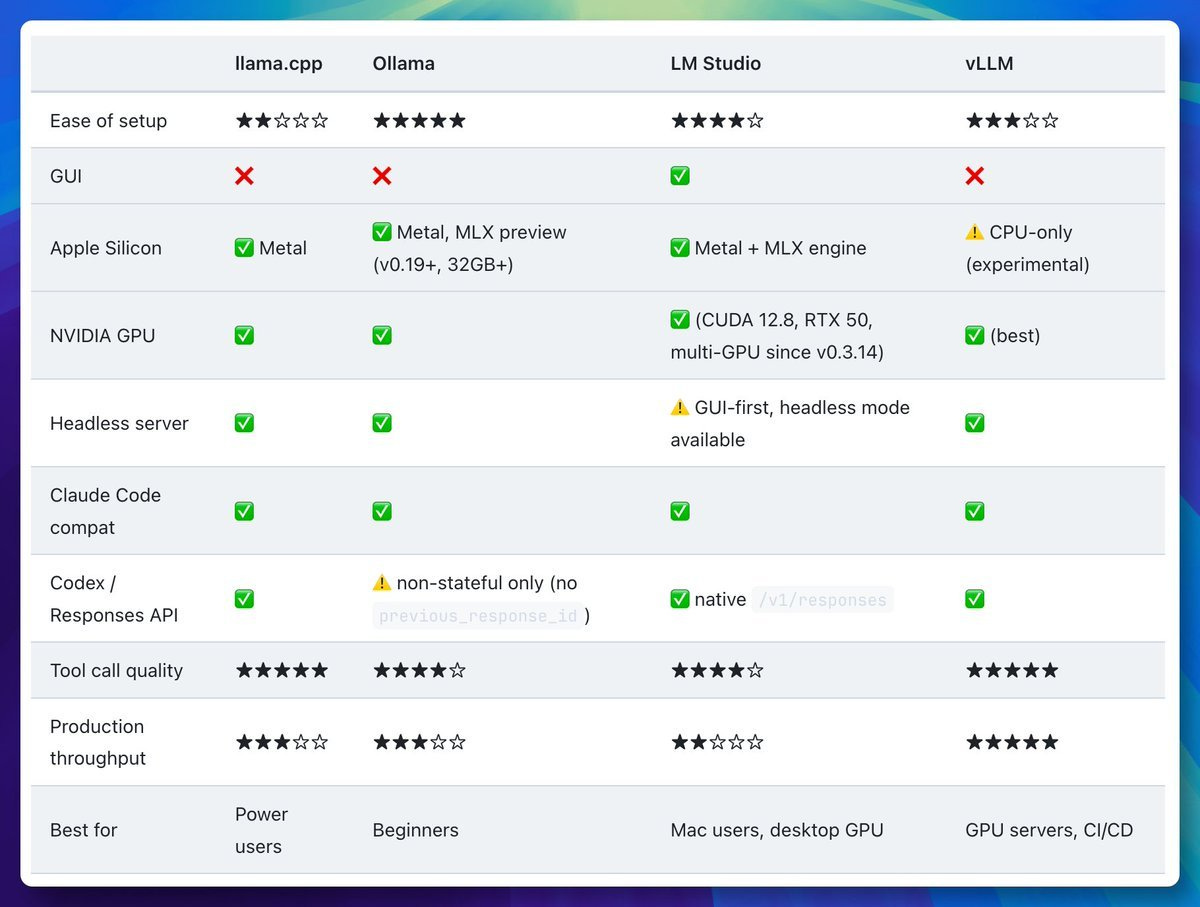Screen dimensions: 1200x907
Task: Click the 'Codex / Responses API' row label
Action: pyautogui.click(x=114, y=599)
